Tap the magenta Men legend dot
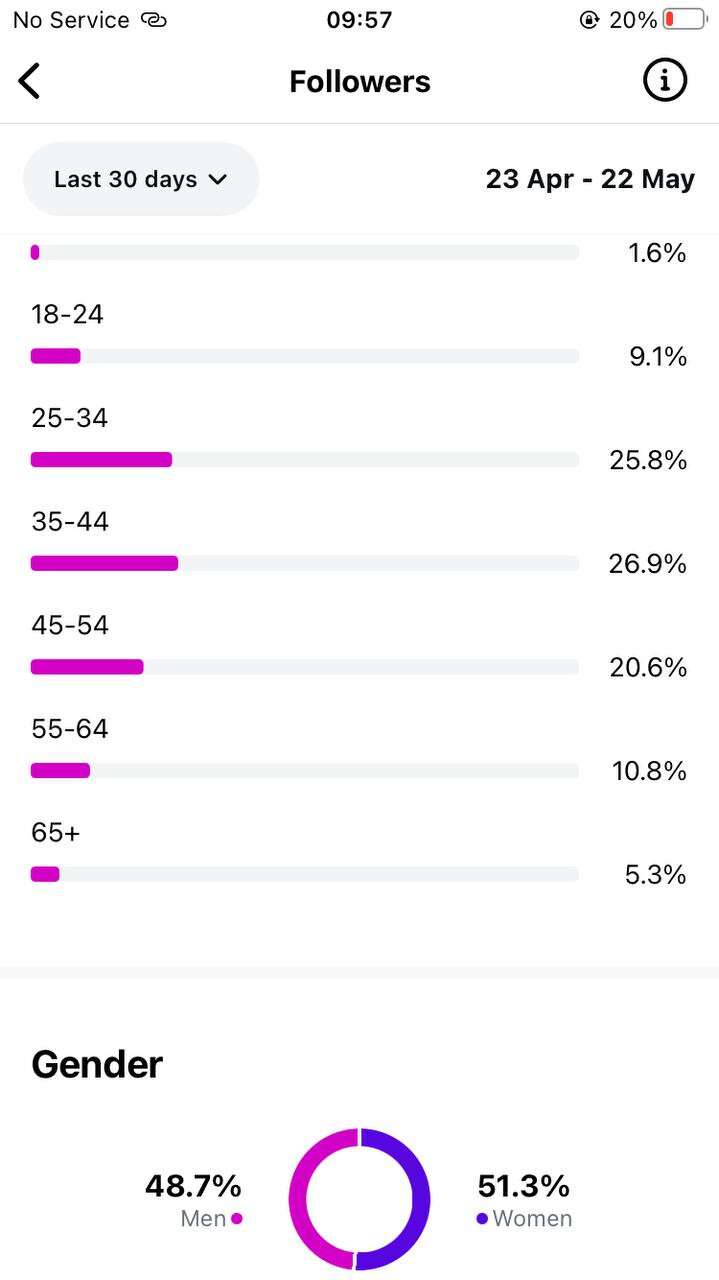This screenshot has height=1280, width=719. [237, 1218]
